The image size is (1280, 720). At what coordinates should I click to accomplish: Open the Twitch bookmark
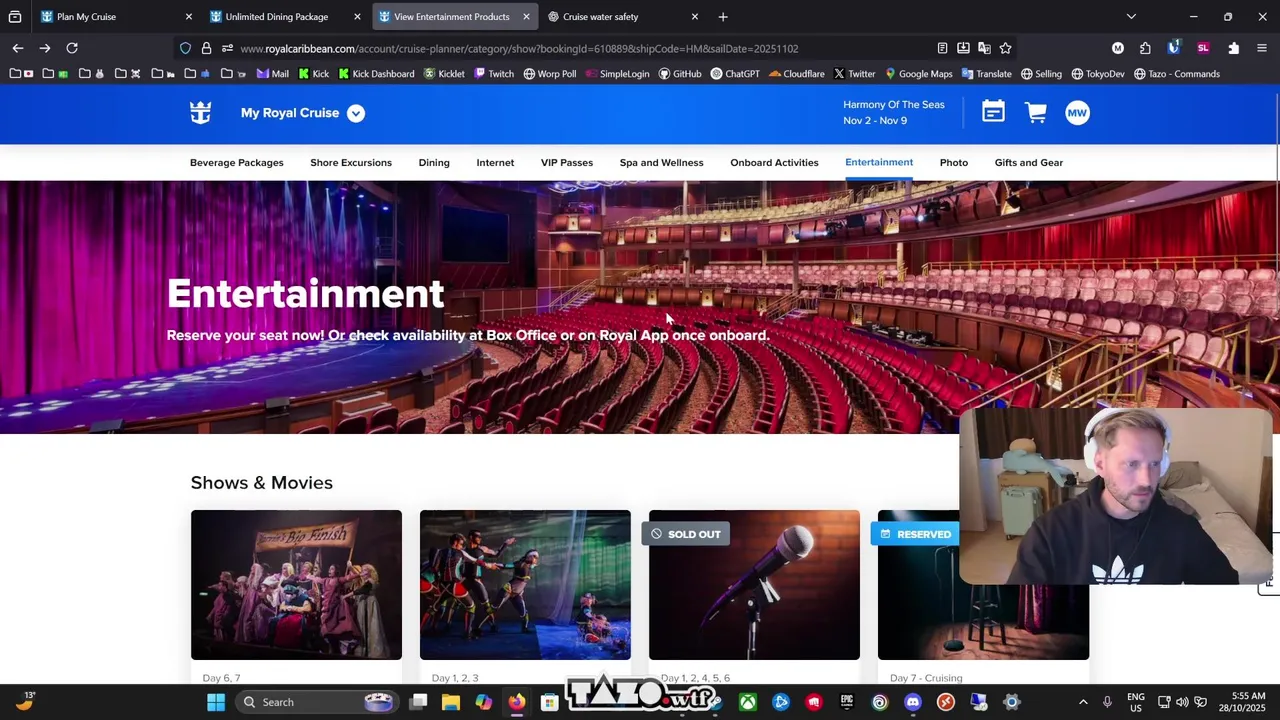[x=494, y=74]
